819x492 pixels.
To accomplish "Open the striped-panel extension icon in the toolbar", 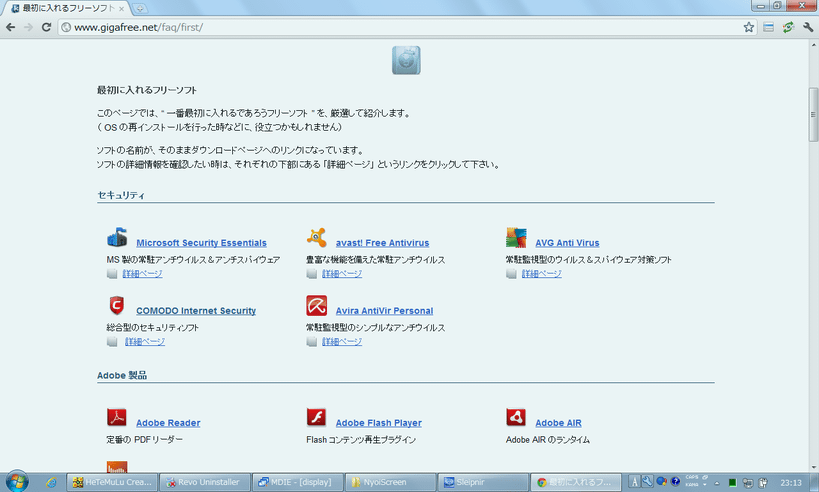I will tap(768, 27).
